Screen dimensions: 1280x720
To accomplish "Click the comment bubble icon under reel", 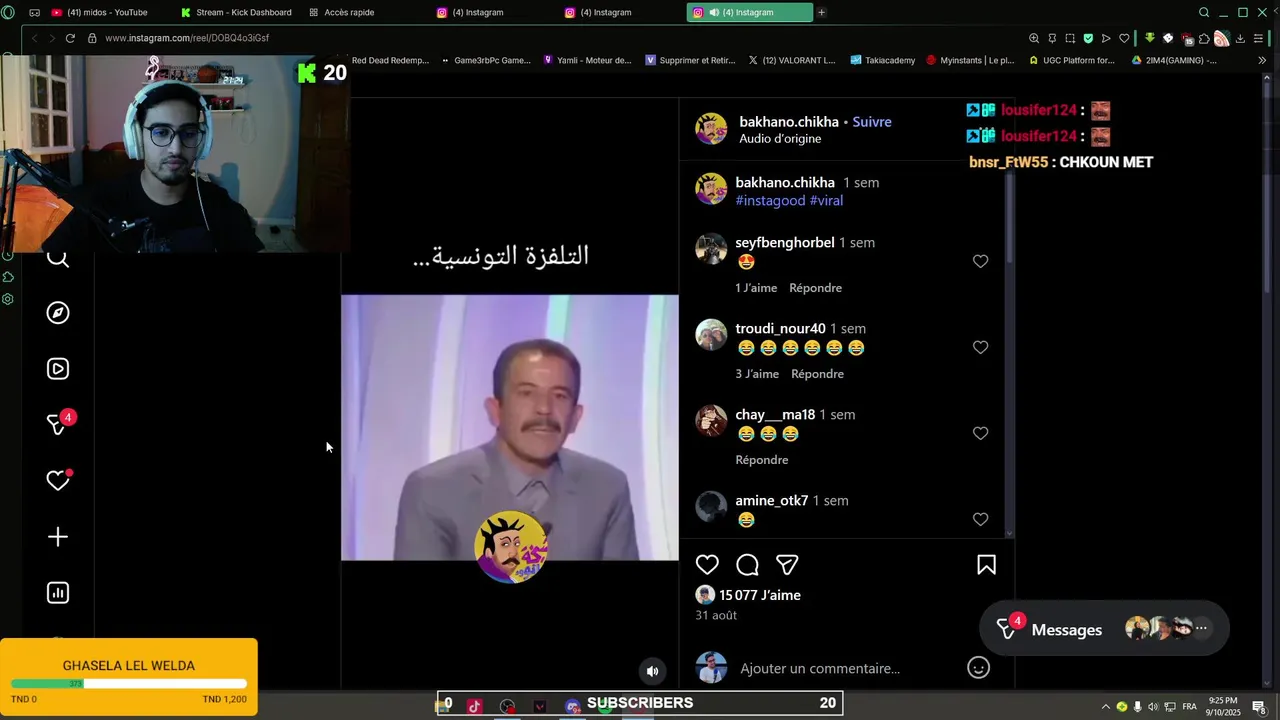I will (747, 565).
